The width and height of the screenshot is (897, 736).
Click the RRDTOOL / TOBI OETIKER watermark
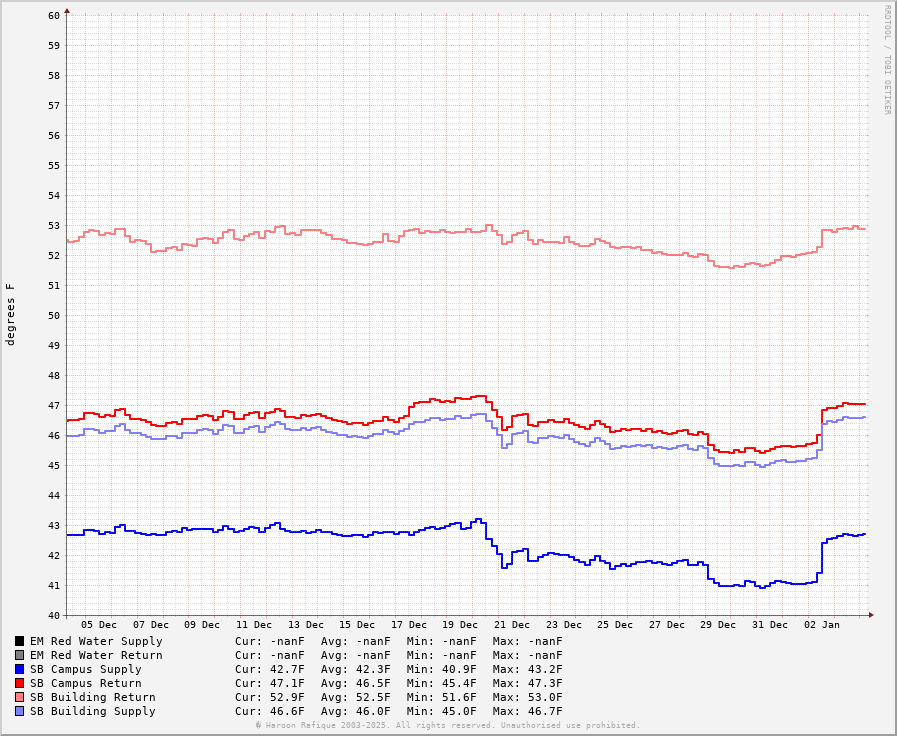[x=887, y=60]
